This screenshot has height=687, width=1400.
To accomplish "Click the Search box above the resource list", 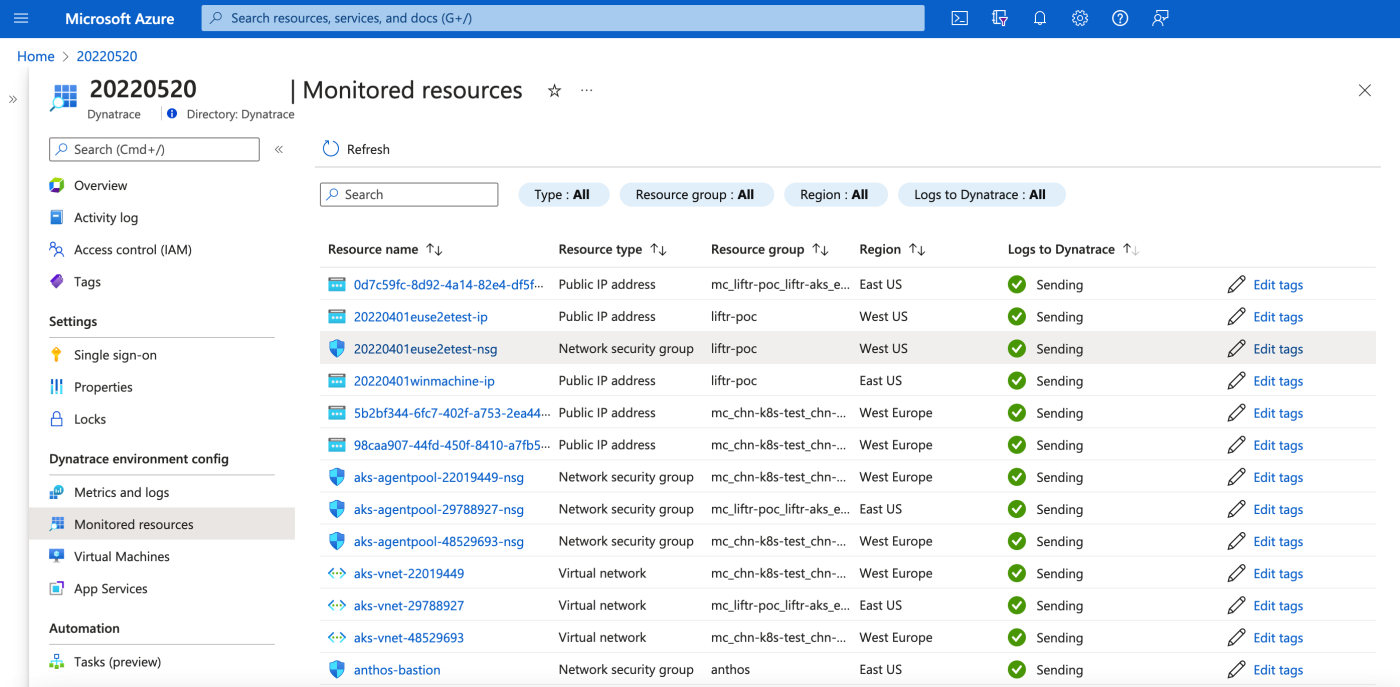I will 408,194.
